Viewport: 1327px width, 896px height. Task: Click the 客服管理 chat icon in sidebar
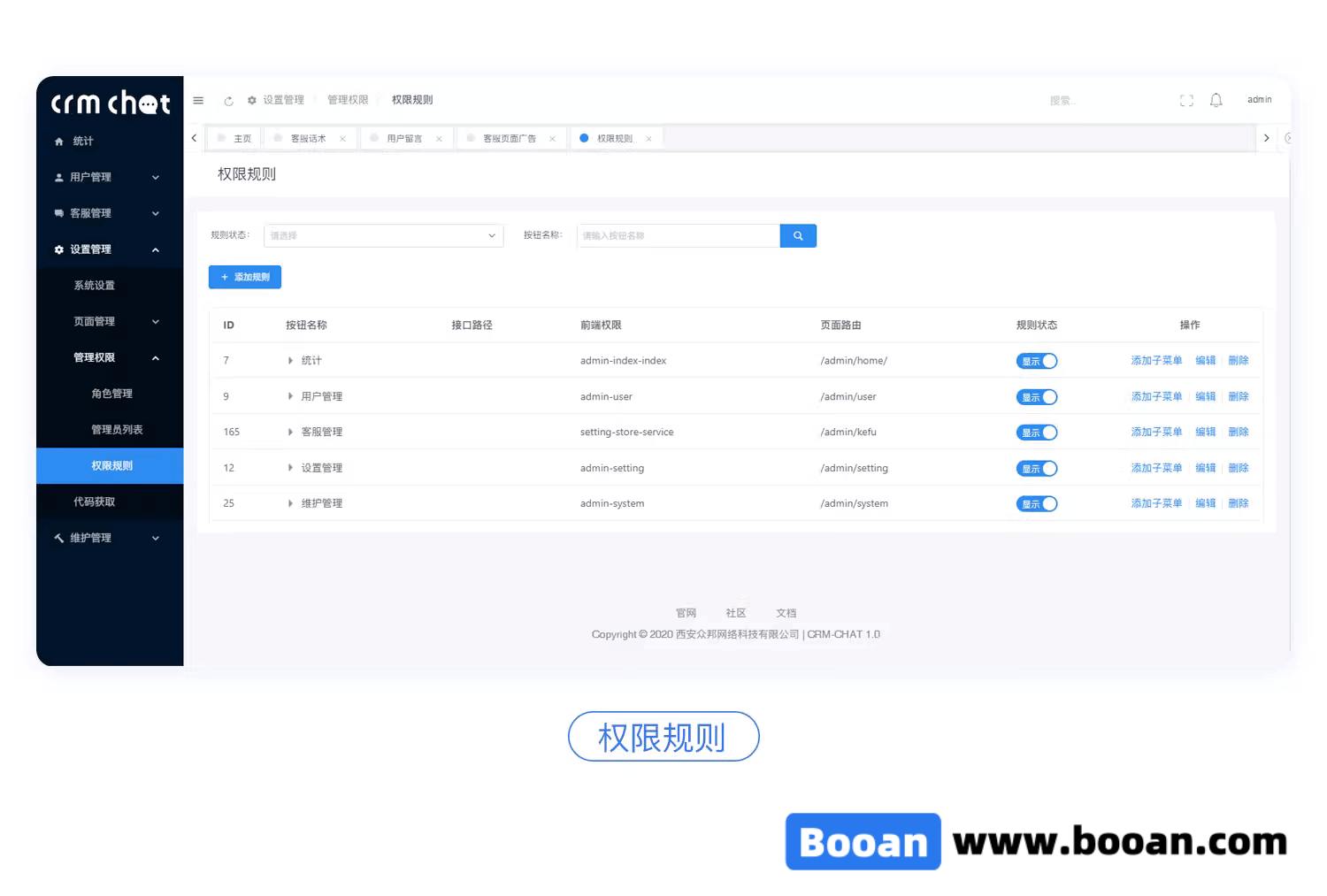[58, 212]
